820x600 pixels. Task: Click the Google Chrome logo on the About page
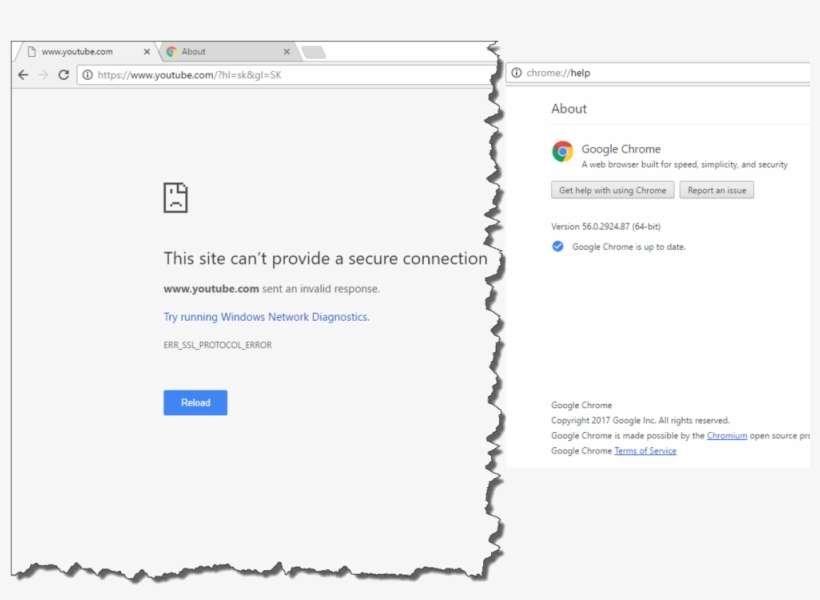(561, 150)
